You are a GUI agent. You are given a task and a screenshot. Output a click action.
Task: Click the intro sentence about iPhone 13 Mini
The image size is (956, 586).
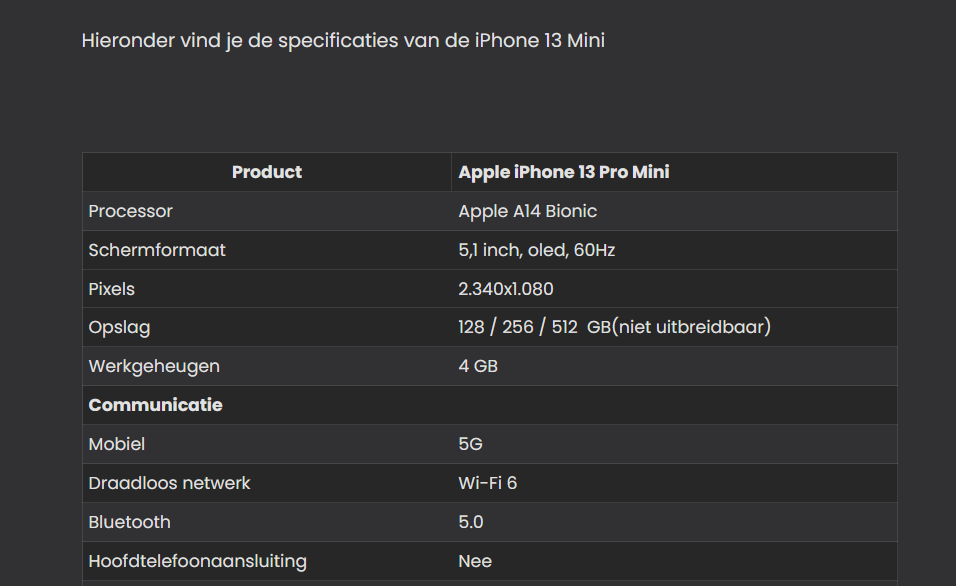pos(343,41)
